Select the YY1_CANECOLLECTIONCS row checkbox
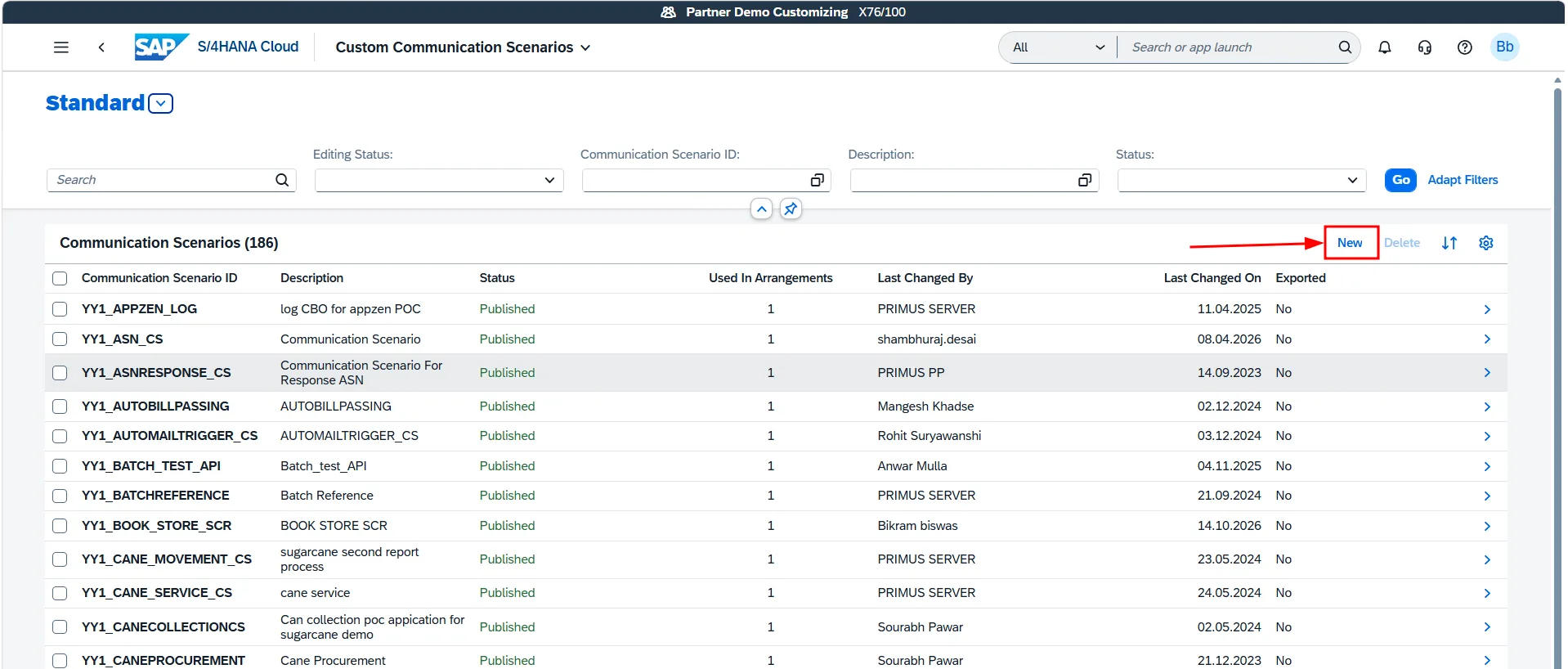 [60, 626]
